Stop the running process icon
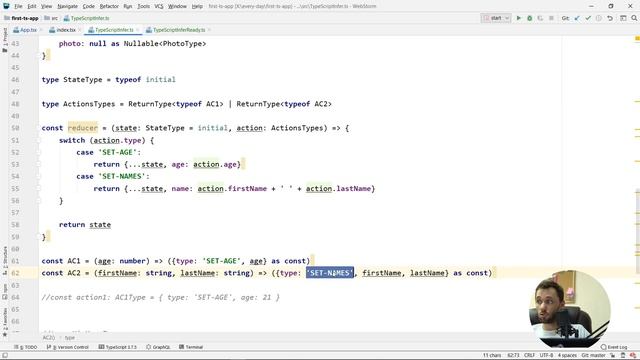 [551, 18]
